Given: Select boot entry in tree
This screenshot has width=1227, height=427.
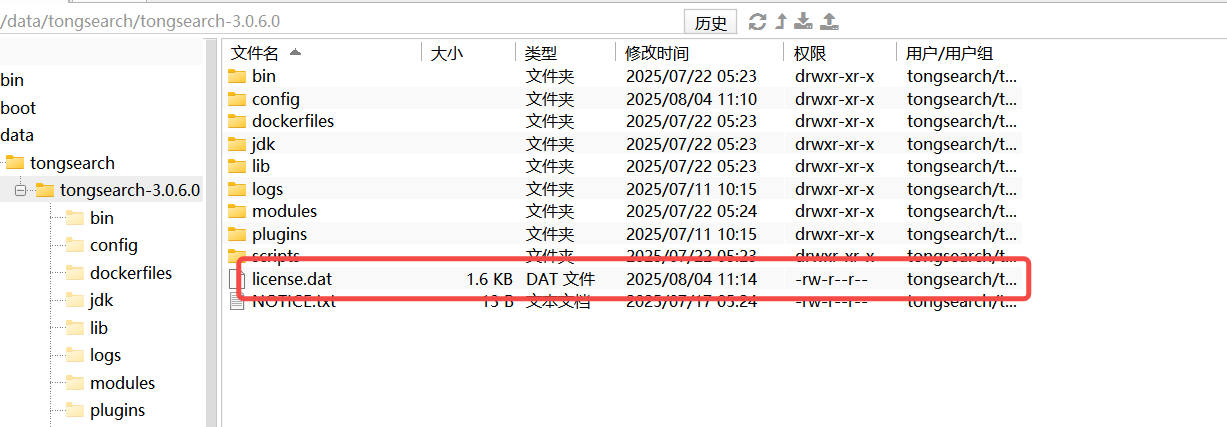Looking at the screenshot, I should pos(18,108).
